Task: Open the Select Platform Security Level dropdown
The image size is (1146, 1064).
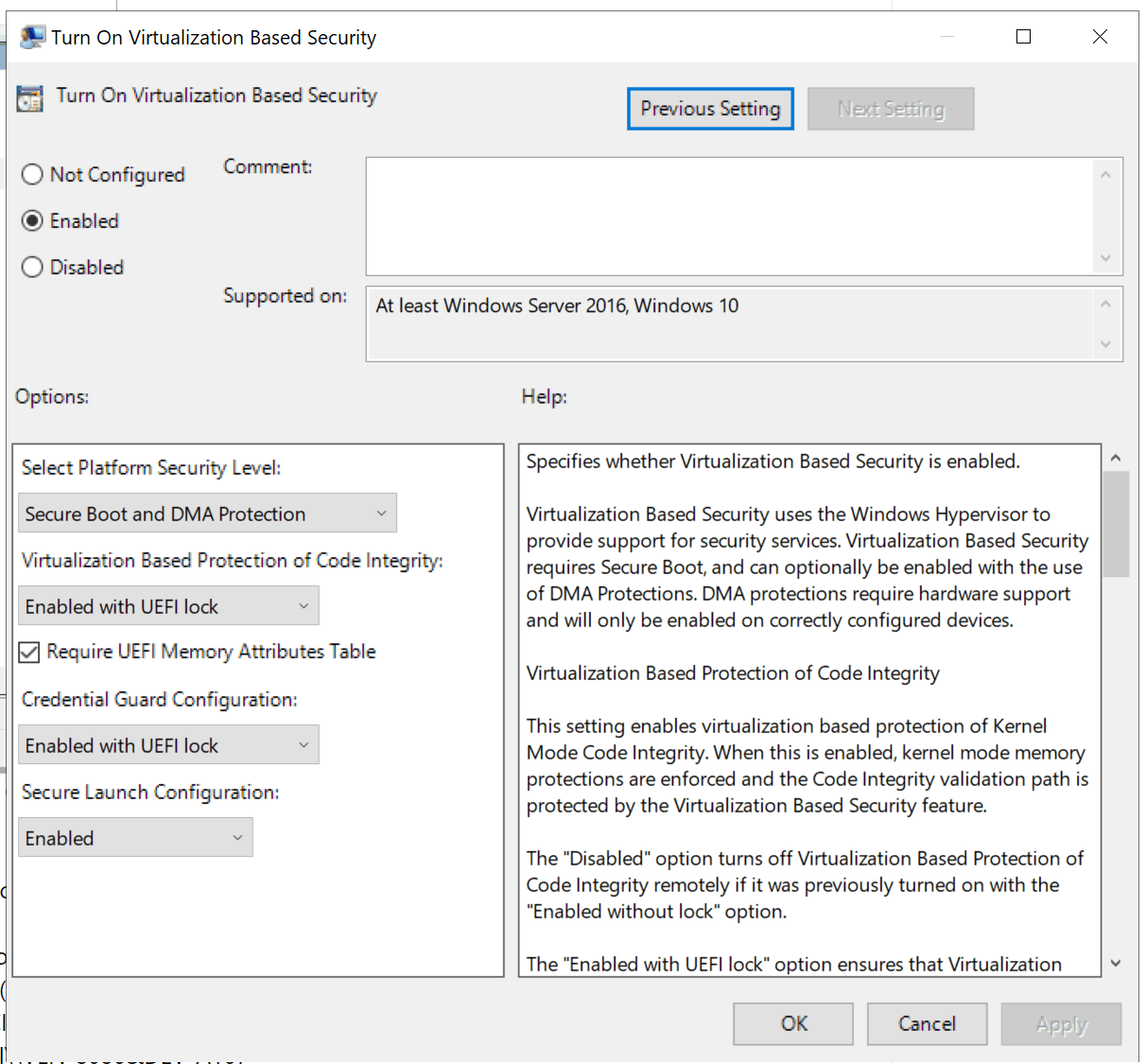Action: pos(207,514)
